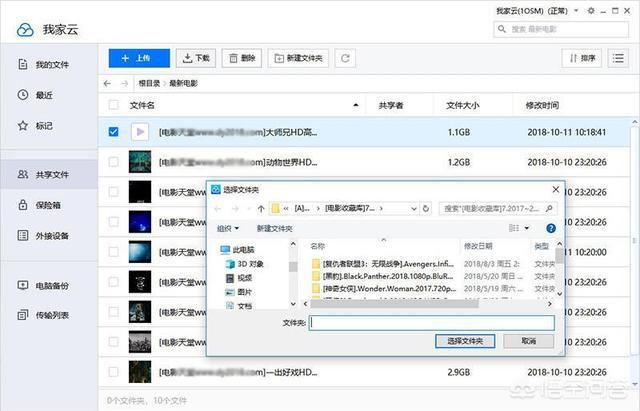Expand the dialog view-mode dropdown arrow
This screenshot has height=411, width=640.
click(x=527, y=228)
